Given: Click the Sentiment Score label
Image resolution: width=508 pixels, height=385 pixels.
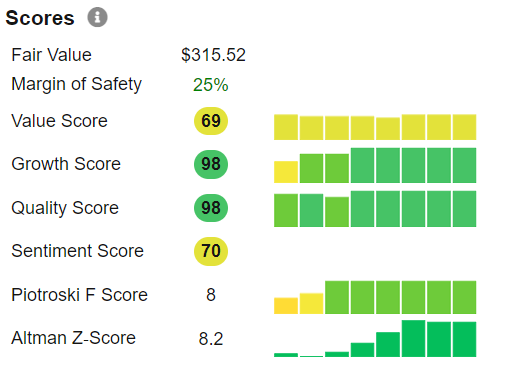Looking at the screenshot, I should pos(77,251).
